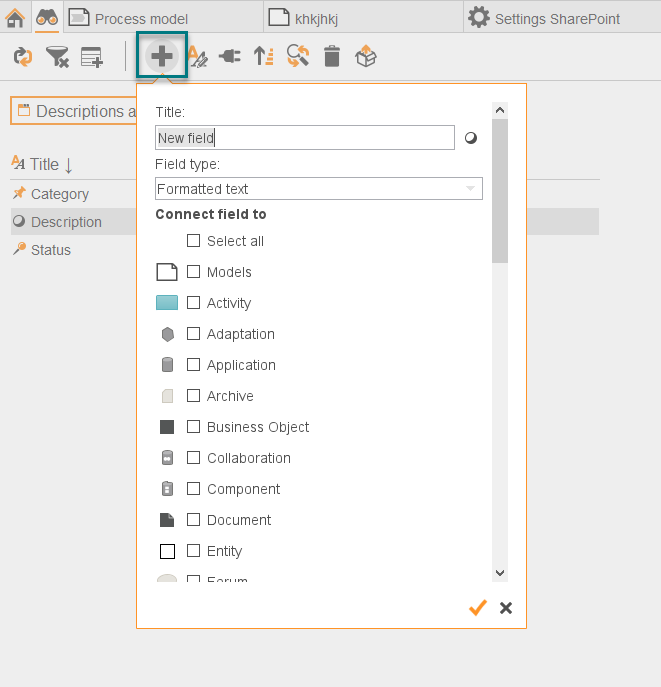The height and width of the screenshot is (687, 661).
Task: Open the Descriptions dropdown header
Action: click(x=74, y=111)
